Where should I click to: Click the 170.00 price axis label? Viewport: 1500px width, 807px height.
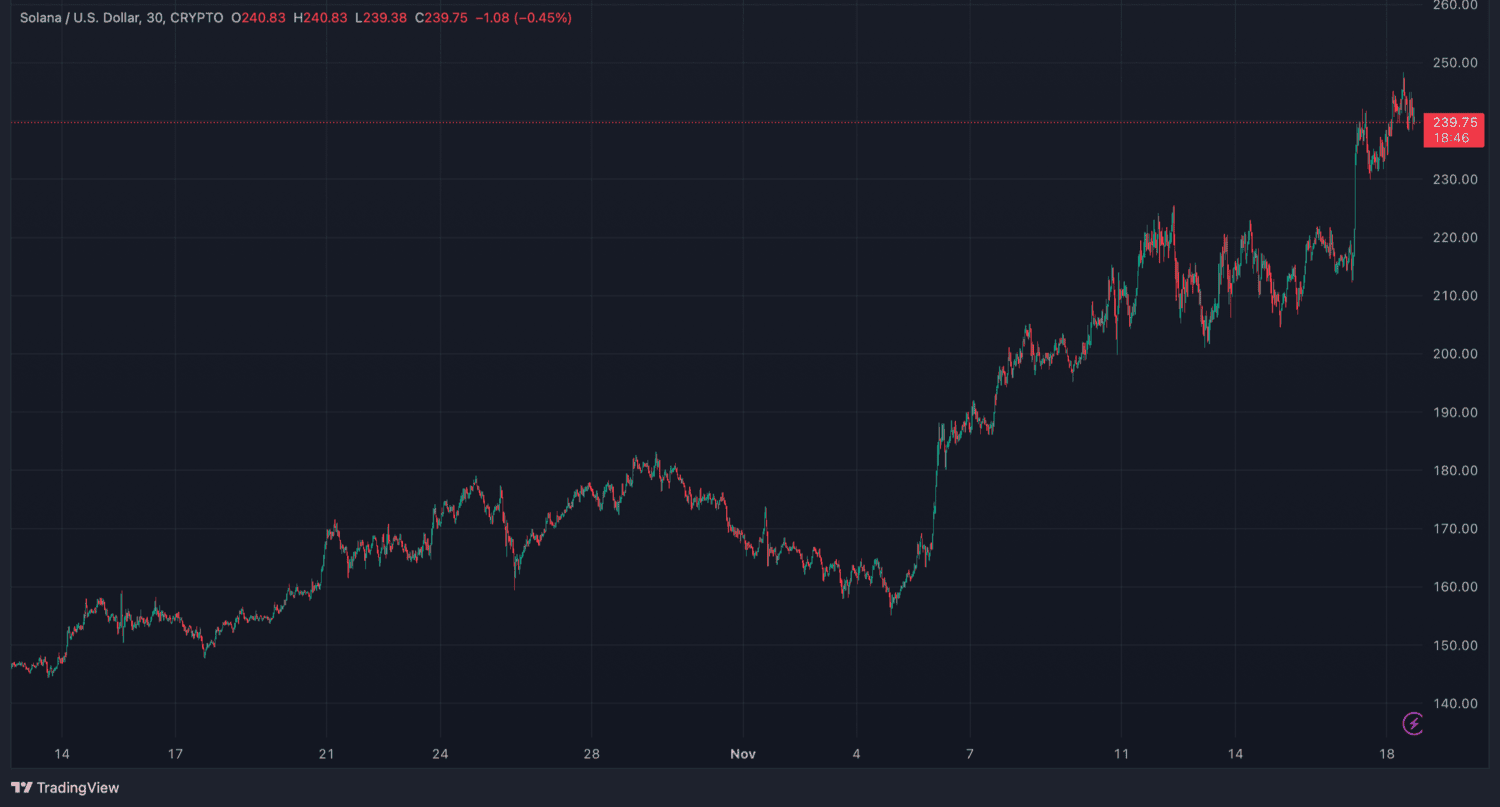(1454, 529)
